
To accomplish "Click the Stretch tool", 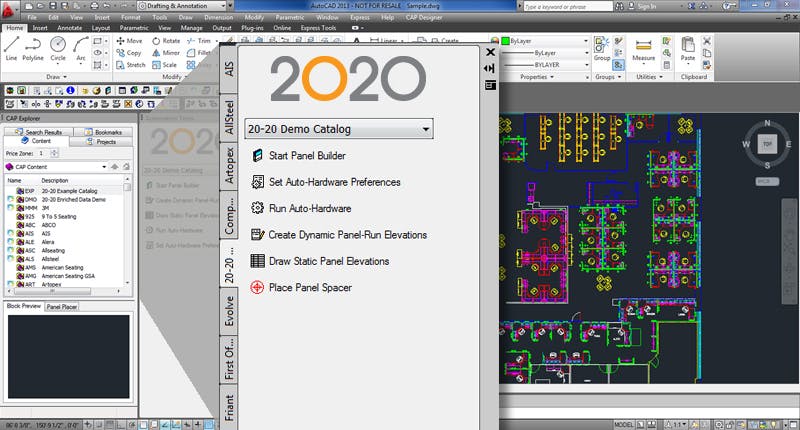I will [x=131, y=65].
